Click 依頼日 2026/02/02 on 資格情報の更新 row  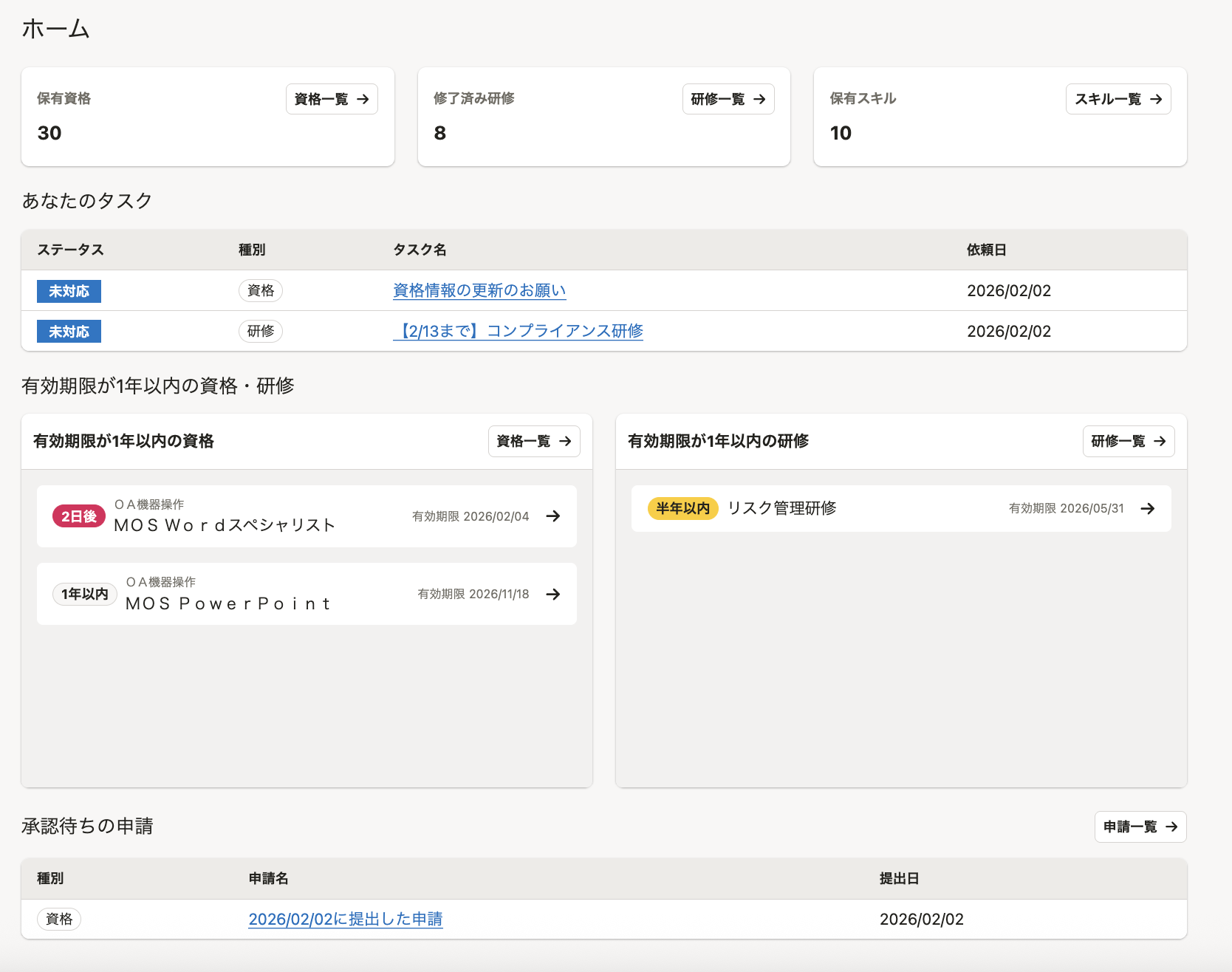(1009, 290)
